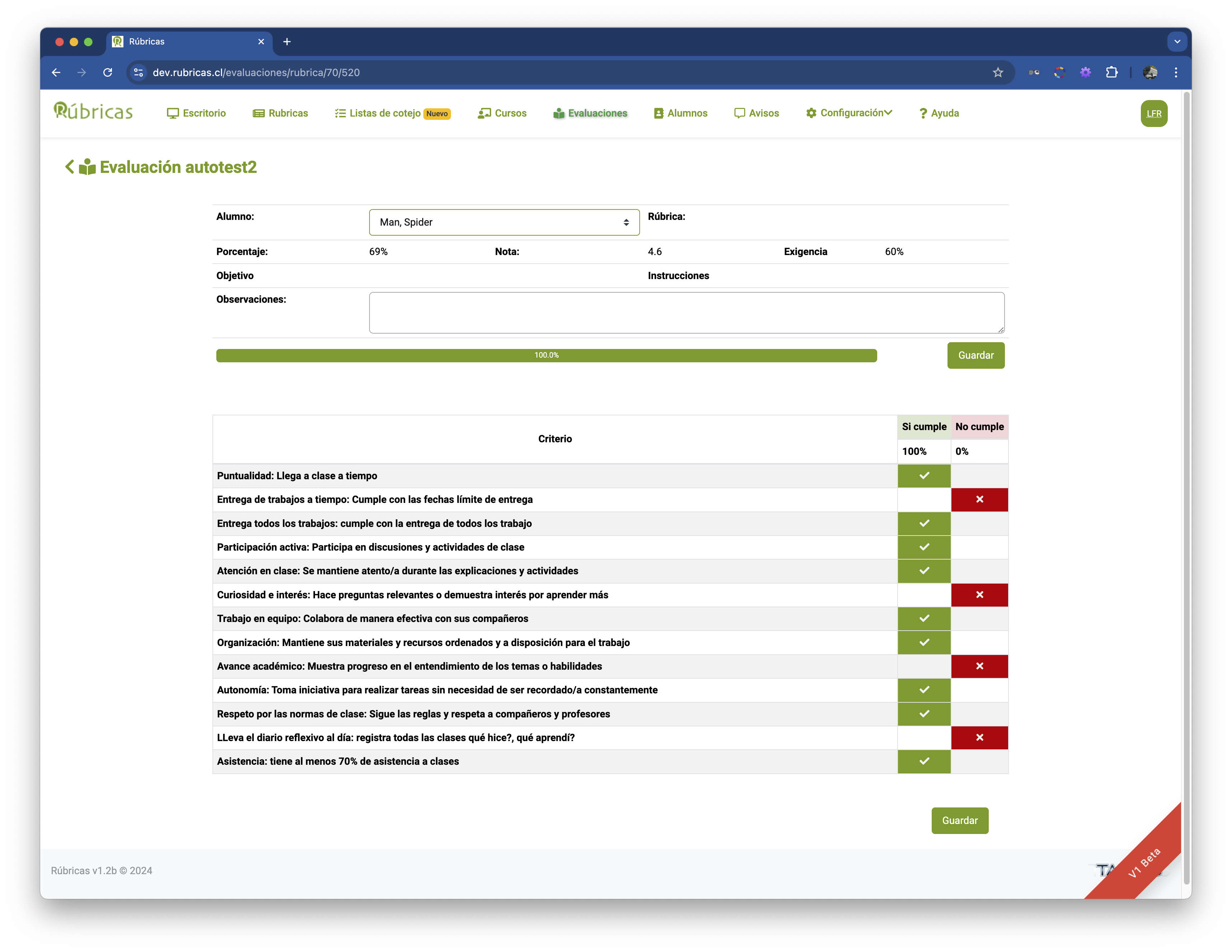
Task: Expand the Configuración menu
Action: pos(849,113)
